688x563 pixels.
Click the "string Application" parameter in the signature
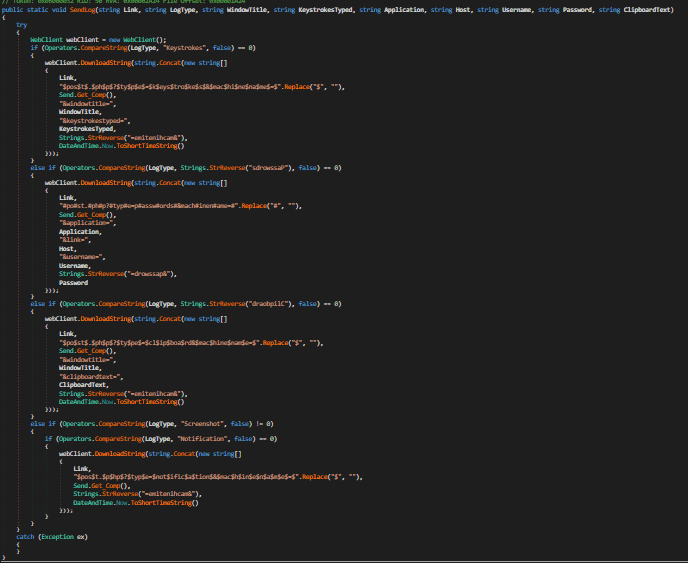click(392, 9)
